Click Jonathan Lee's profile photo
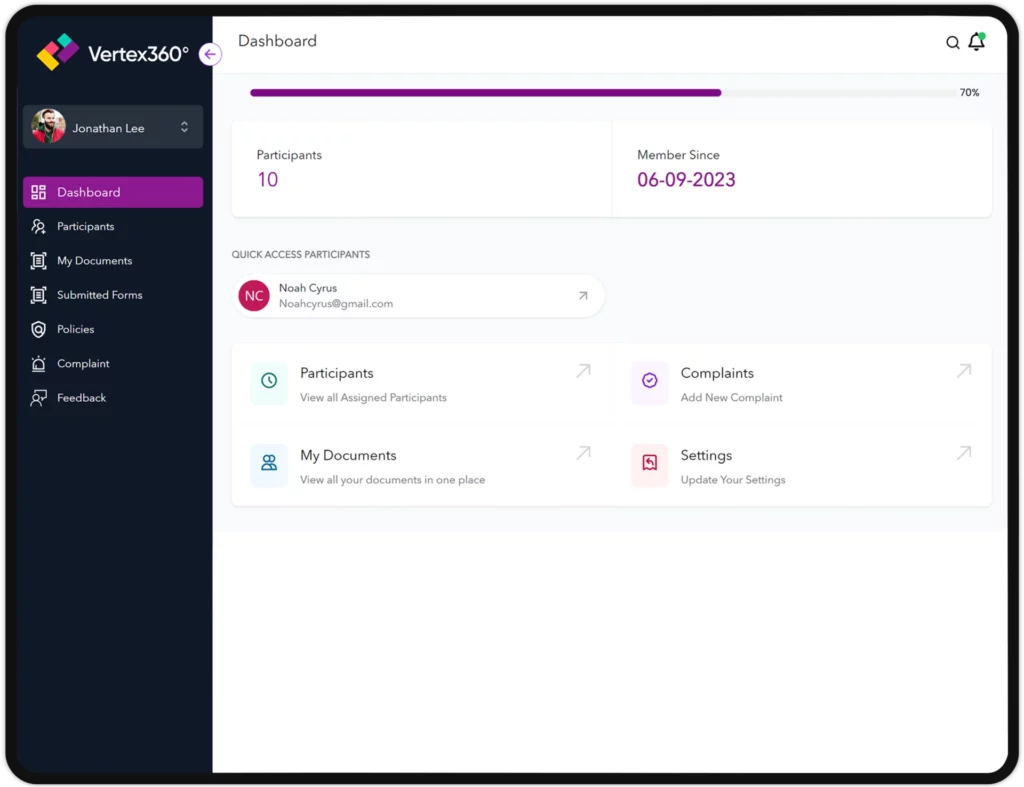The image size is (1024, 787). point(47,127)
